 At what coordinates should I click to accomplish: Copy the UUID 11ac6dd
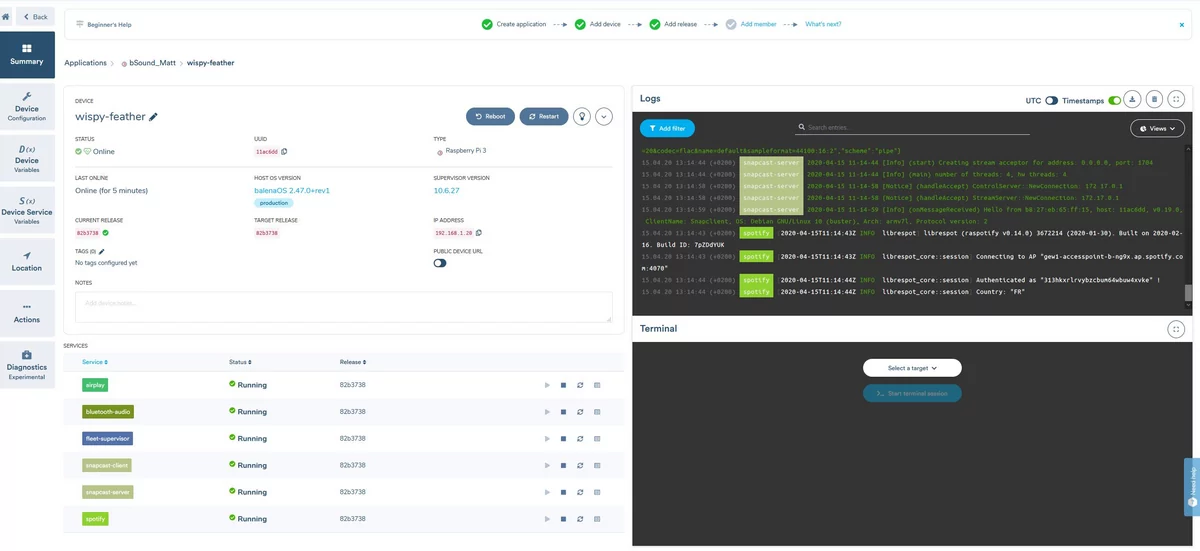point(284,152)
